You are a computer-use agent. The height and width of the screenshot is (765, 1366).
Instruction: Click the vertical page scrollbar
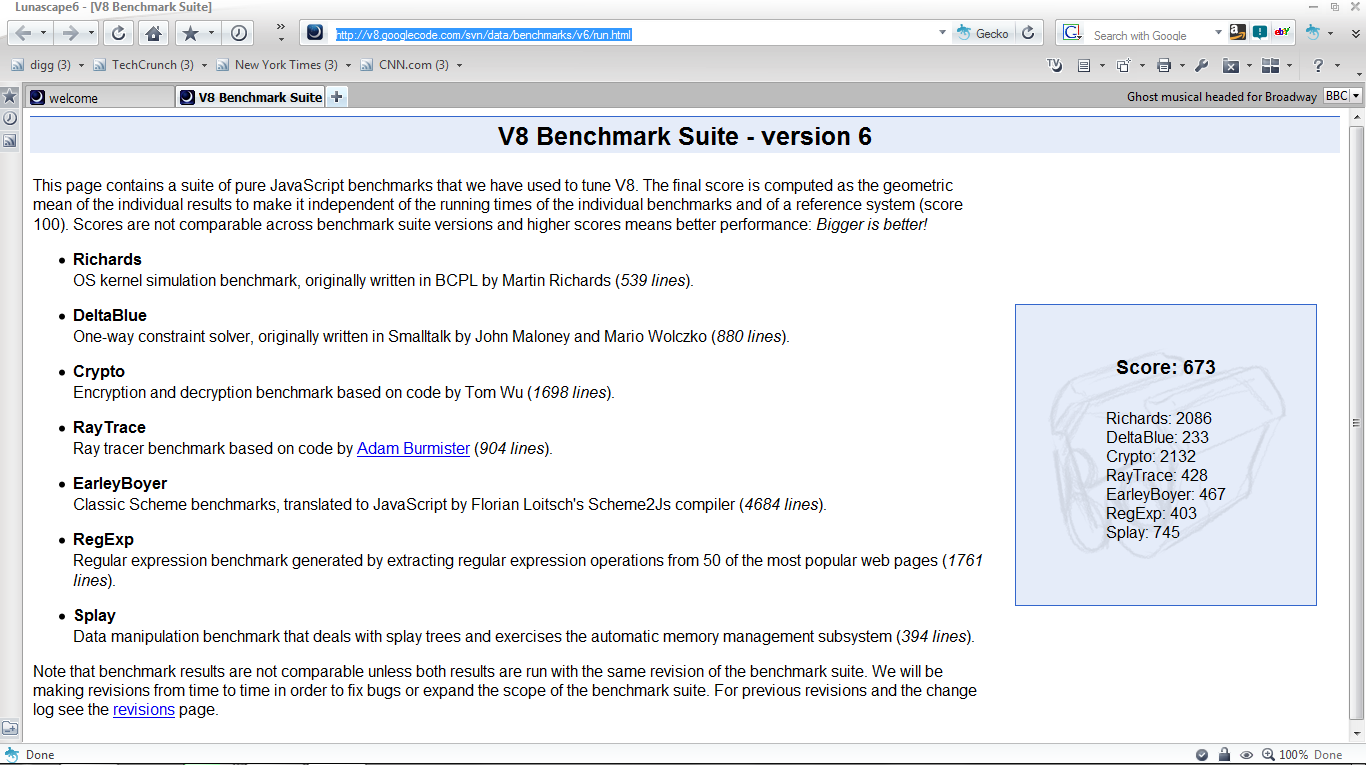pos(1357,421)
